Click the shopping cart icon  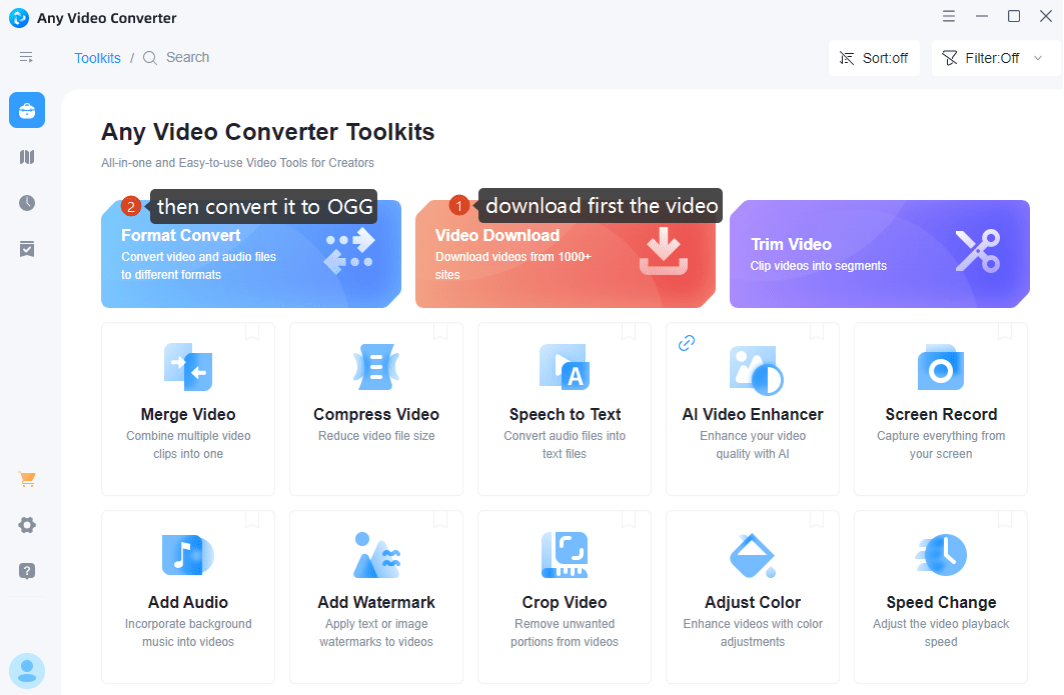point(27,479)
